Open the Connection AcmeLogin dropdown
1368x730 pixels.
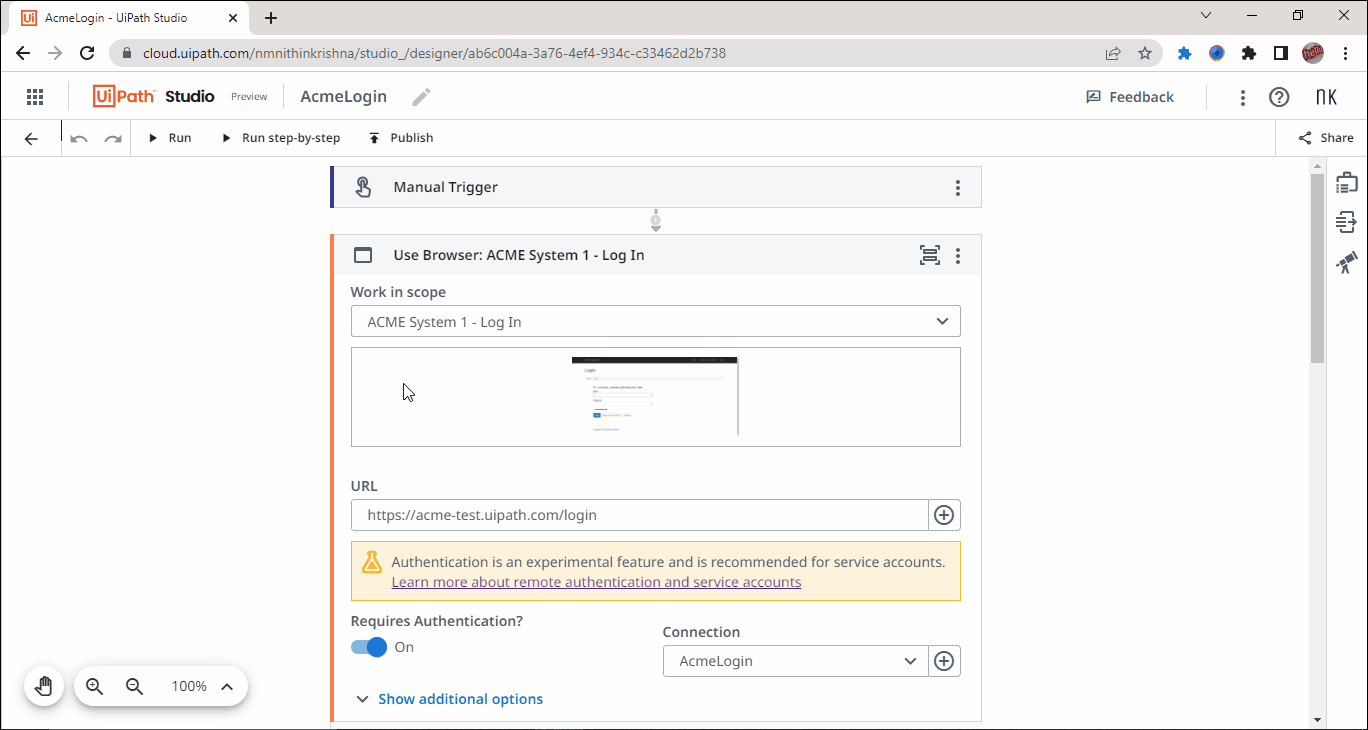pos(795,661)
